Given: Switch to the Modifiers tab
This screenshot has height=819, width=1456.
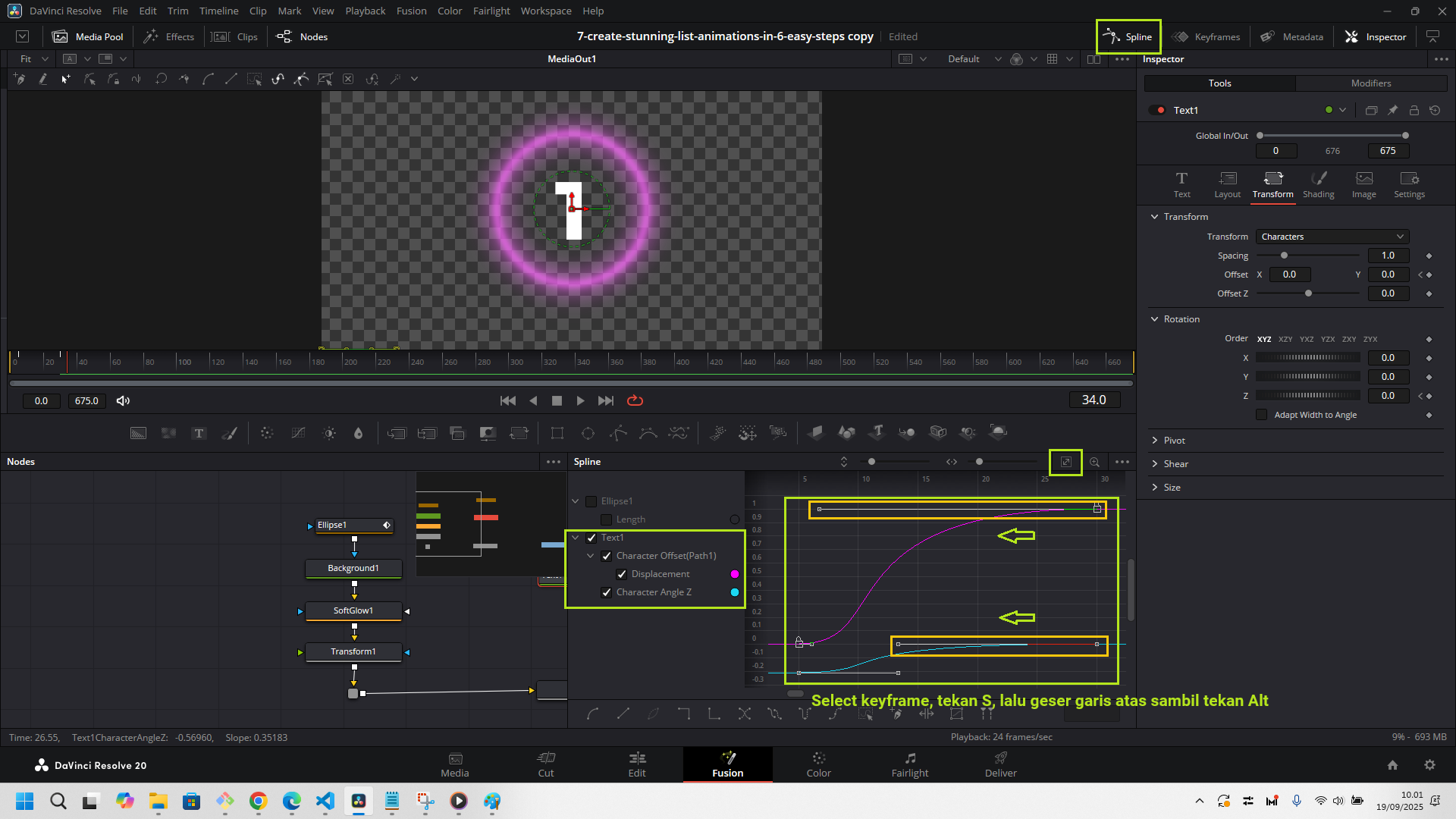Looking at the screenshot, I should [x=1370, y=83].
